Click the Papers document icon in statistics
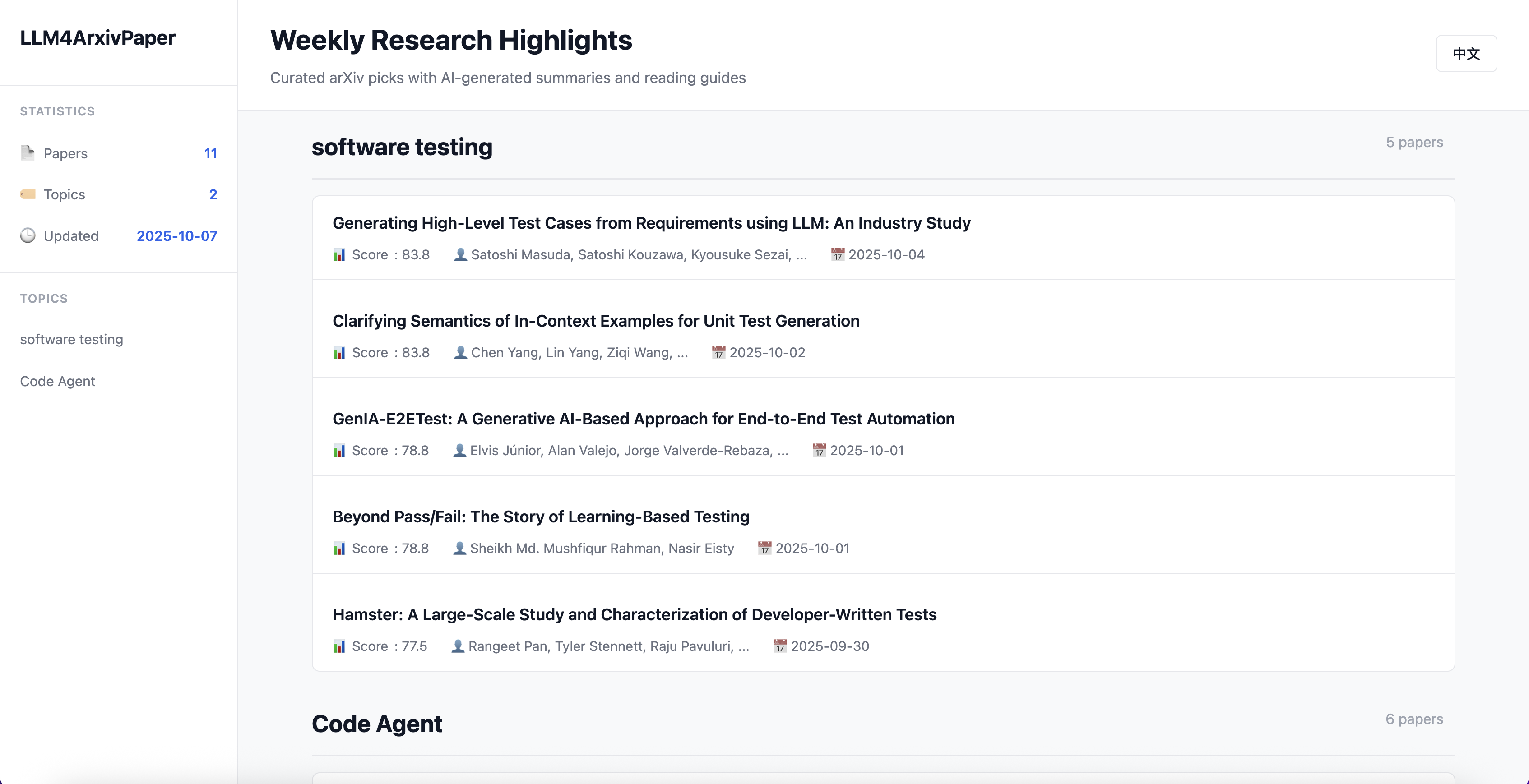This screenshot has width=1529, height=784. (x=27, y=153)
